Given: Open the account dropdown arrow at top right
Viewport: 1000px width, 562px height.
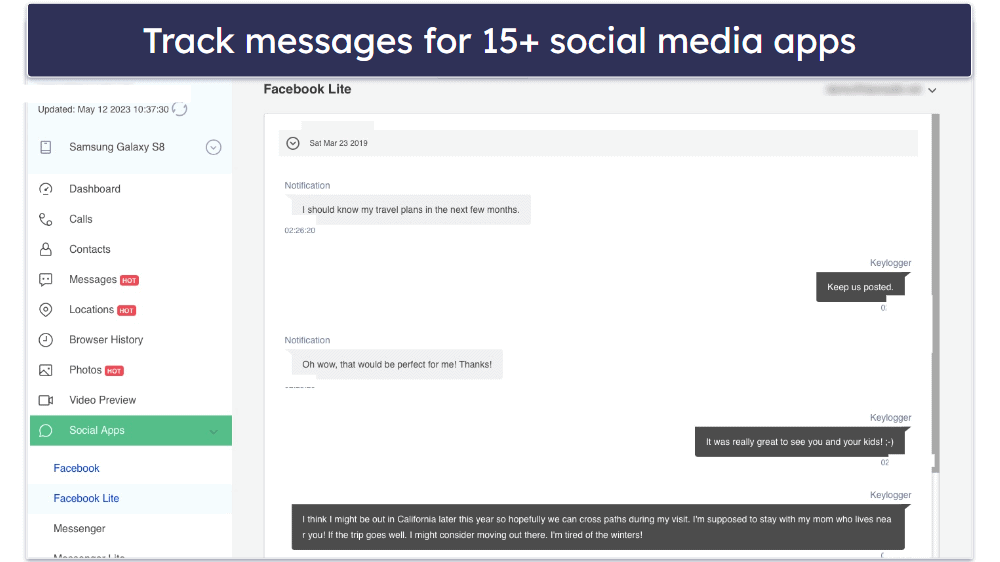Looking at the screenshot, I should tap(932, 91).
